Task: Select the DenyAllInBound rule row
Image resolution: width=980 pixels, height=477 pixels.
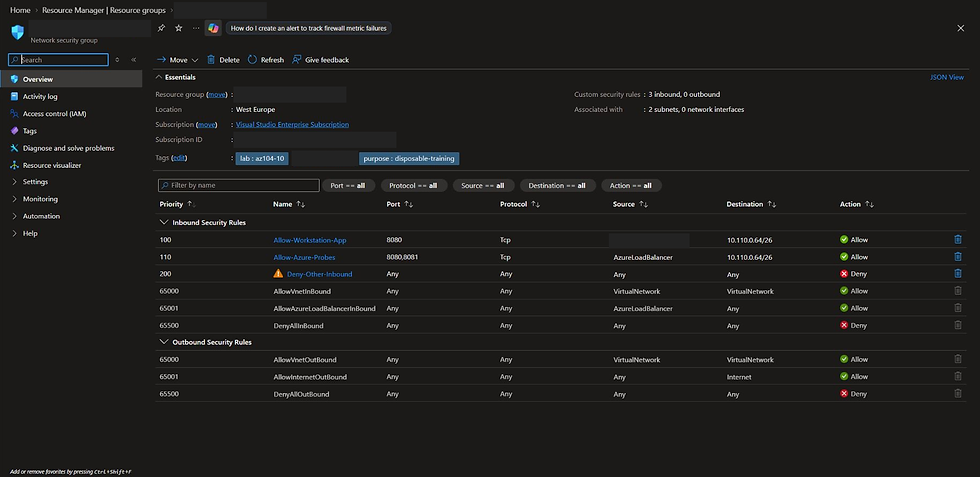Action: click(x=559, y=325)
